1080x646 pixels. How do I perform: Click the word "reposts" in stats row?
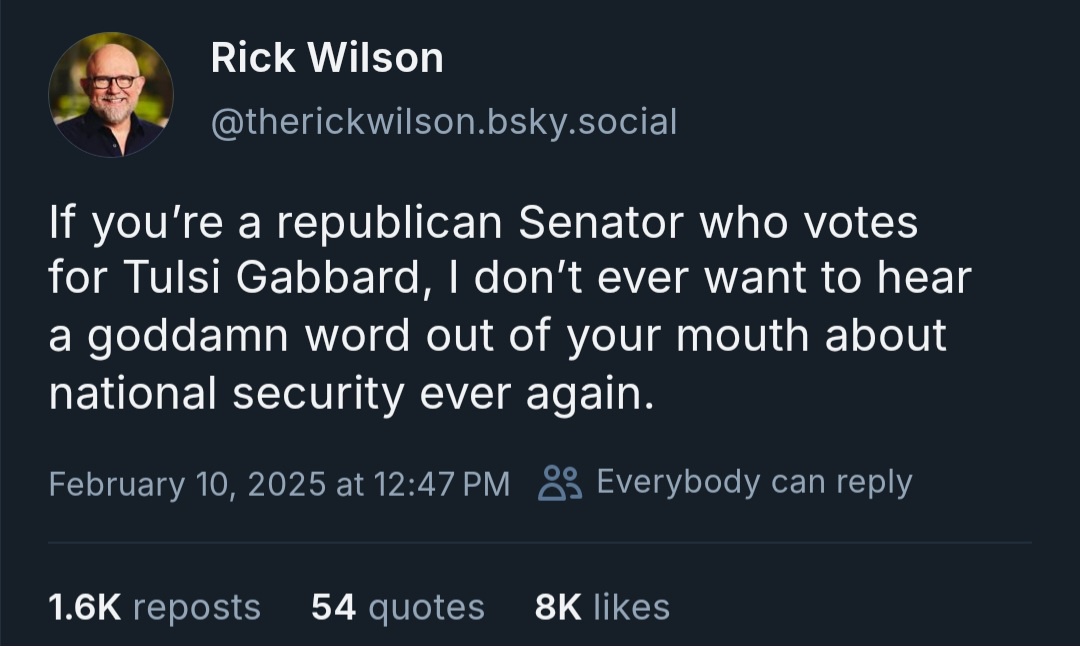[x=196, y=607]
